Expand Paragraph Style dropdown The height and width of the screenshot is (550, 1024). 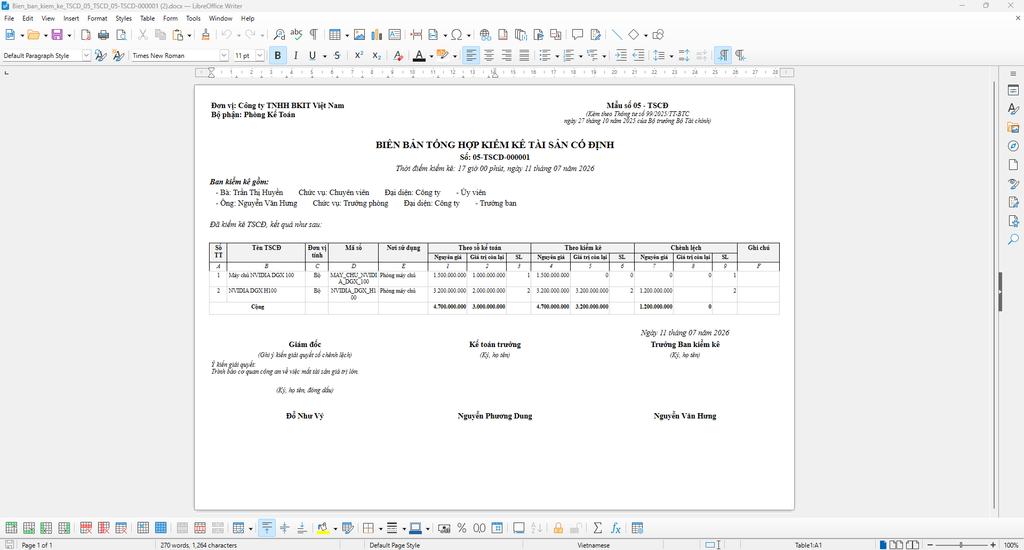(x=86, y=56)
